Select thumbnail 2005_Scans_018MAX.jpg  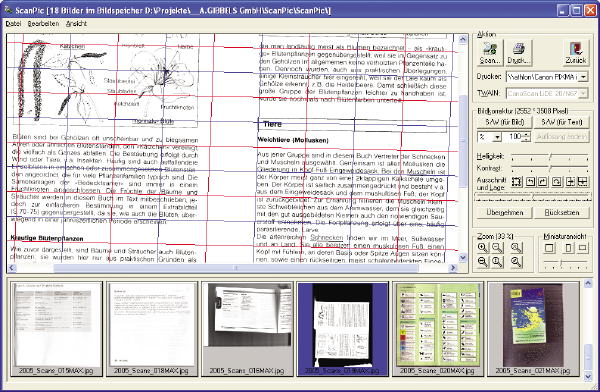tap(152, 330)
